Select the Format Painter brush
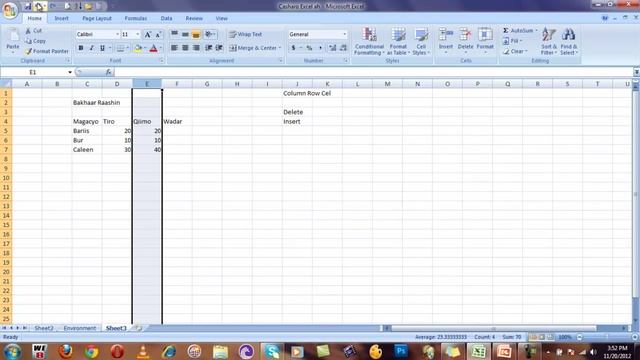640x360 pixels. tap(28, 51)
